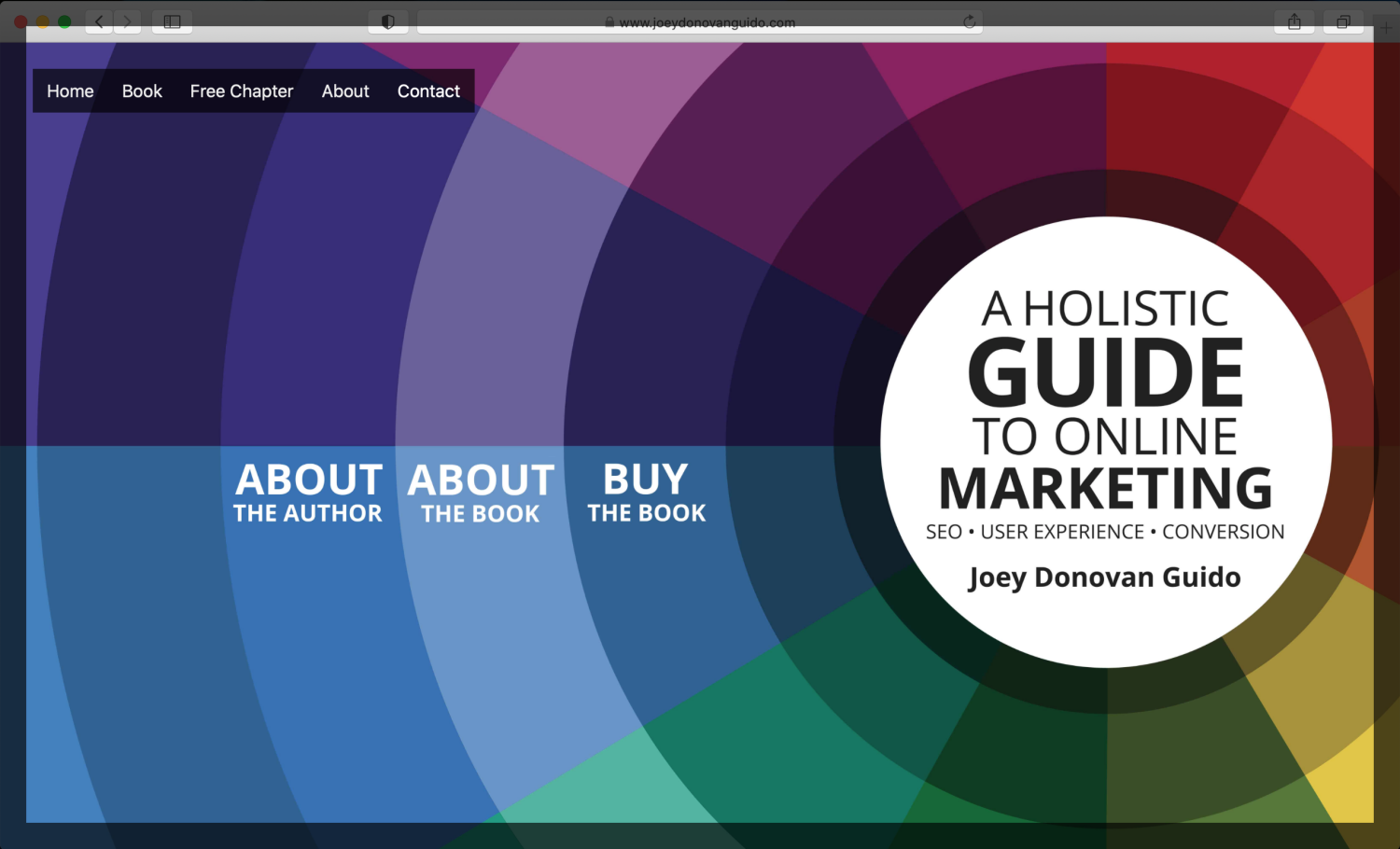Open the Share menu icon
Viewport: 1400px width, 849px height.
point(1294,21)
